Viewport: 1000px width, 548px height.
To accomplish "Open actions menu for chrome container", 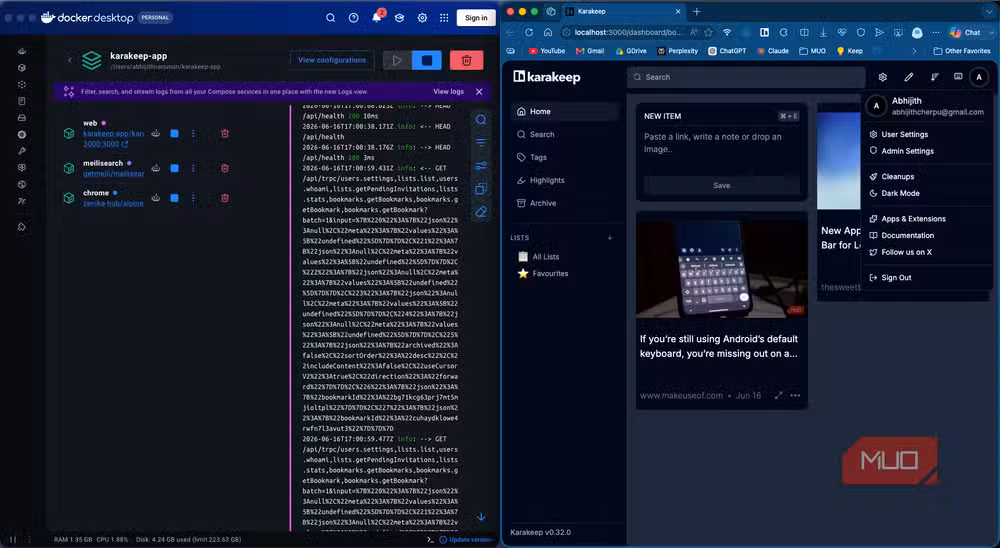I will pos(193,198).
